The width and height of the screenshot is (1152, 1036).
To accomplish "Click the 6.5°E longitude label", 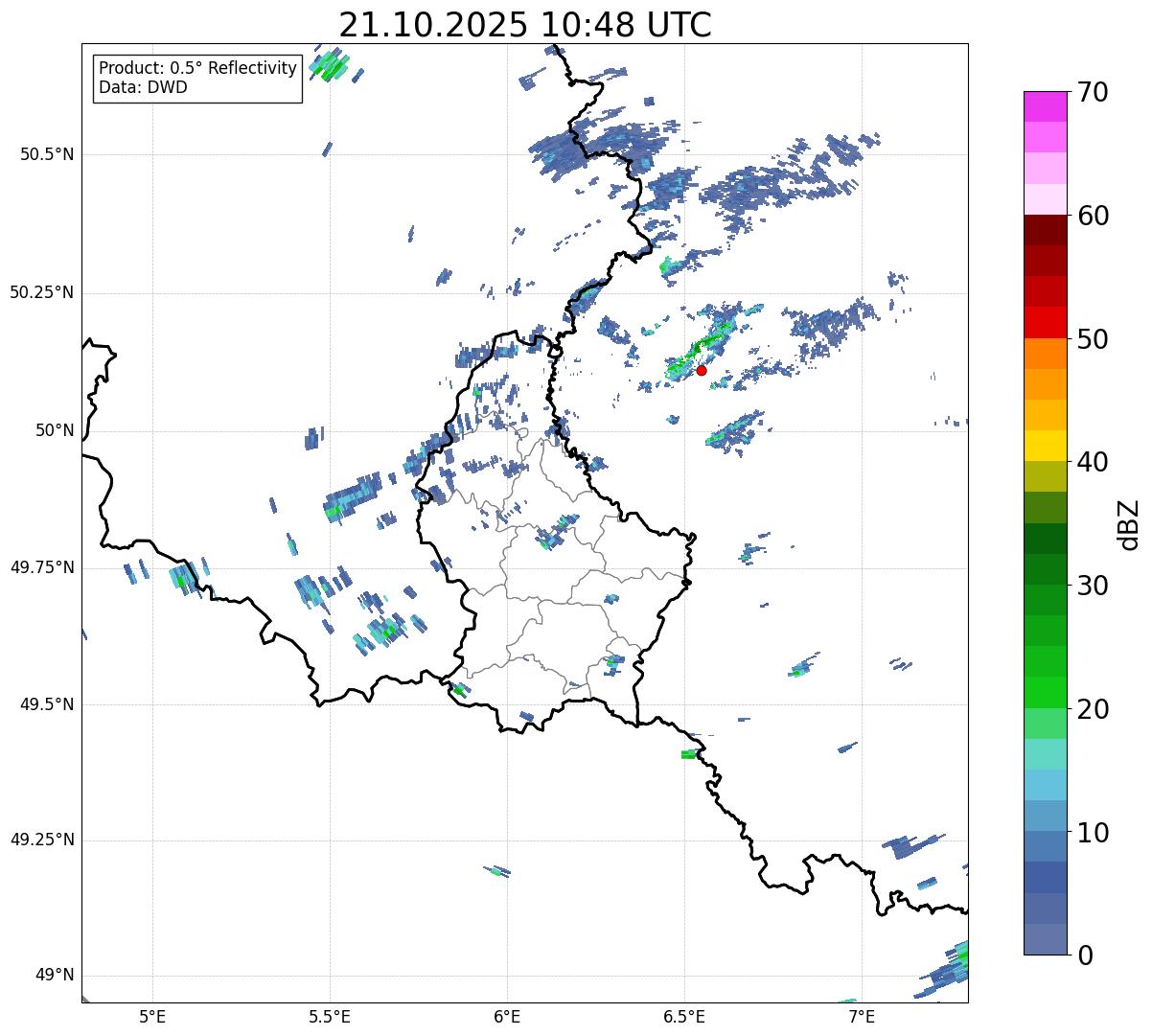I will click(x=684, y=1017).
